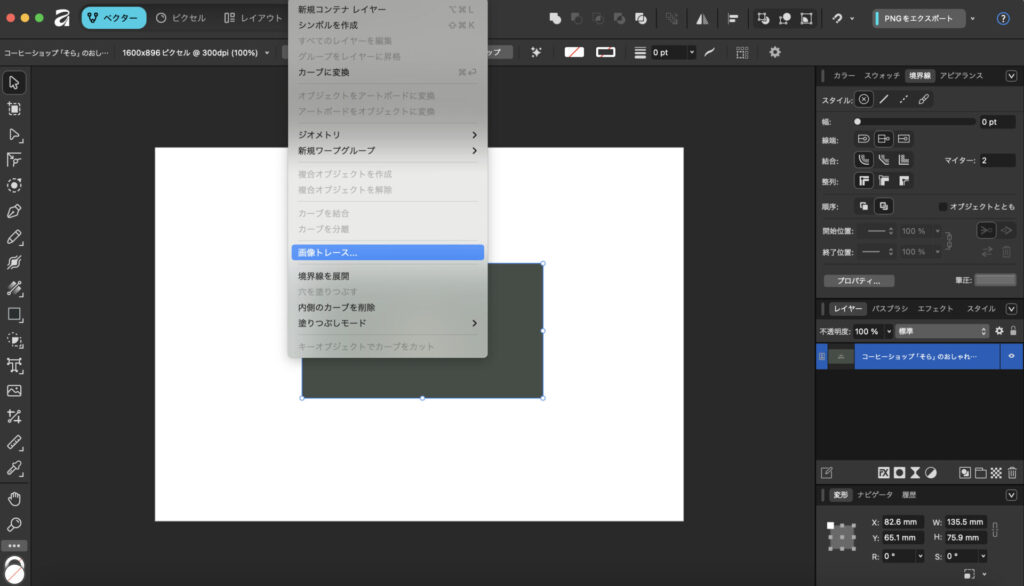Select the Move tool arrow icon
The width and height of the screenshot is (1024, 586).
point(14,82)
